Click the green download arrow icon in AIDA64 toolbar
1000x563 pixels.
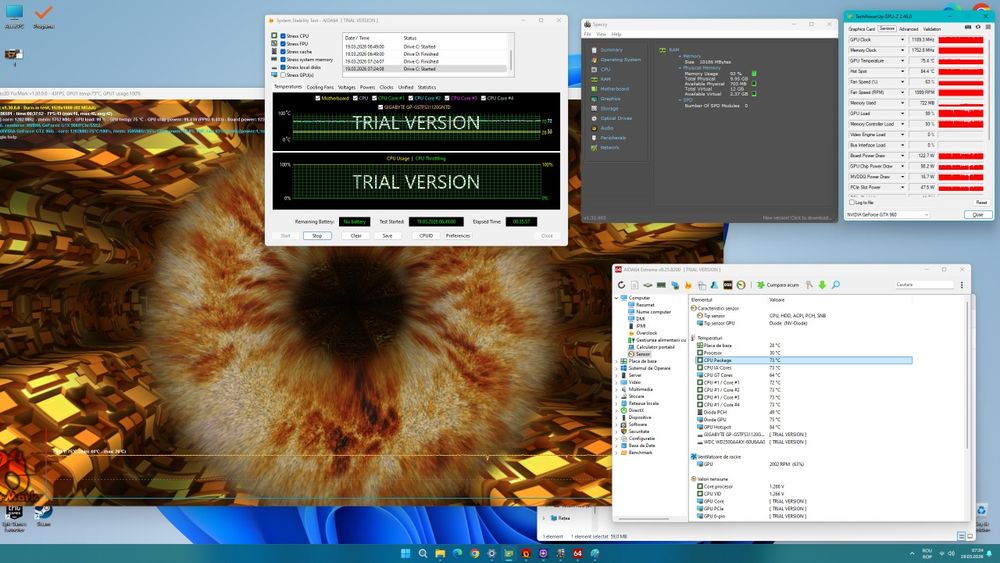coord(822,284)
